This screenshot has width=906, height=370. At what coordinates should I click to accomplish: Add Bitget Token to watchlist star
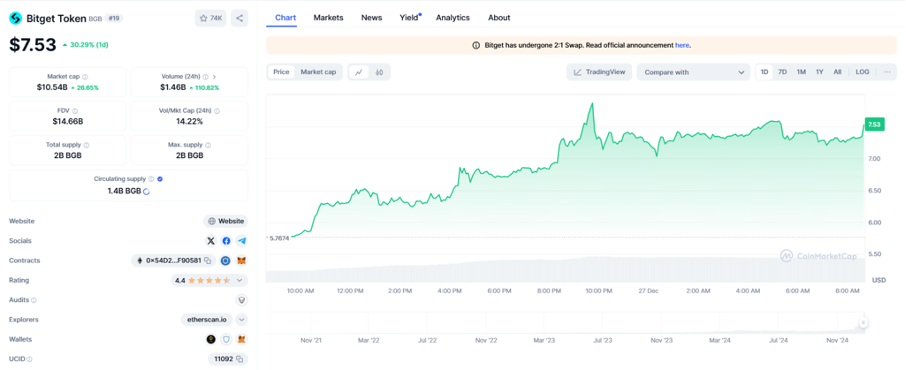(x=210, y=18)
